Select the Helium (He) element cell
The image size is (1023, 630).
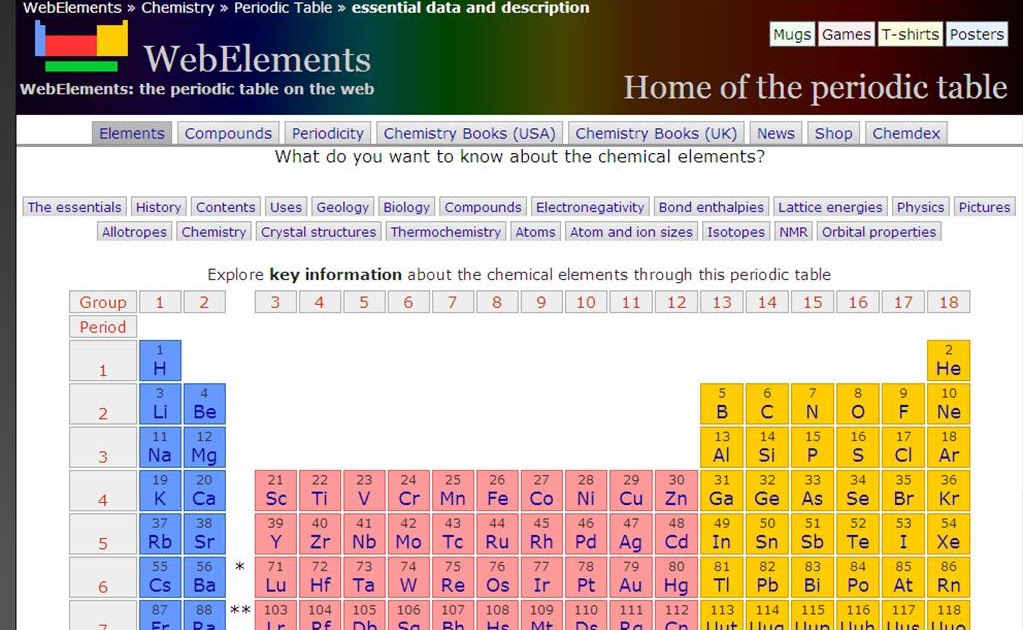(x=949, y=360)
